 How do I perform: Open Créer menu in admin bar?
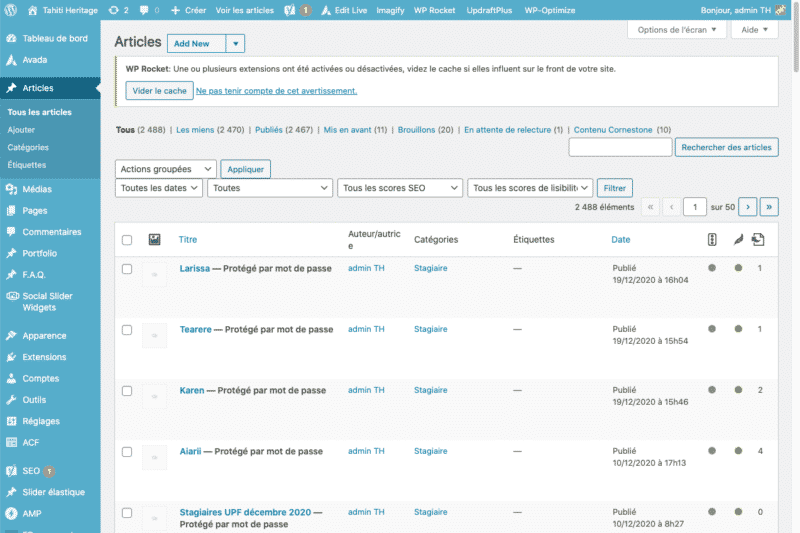point(188,10)
